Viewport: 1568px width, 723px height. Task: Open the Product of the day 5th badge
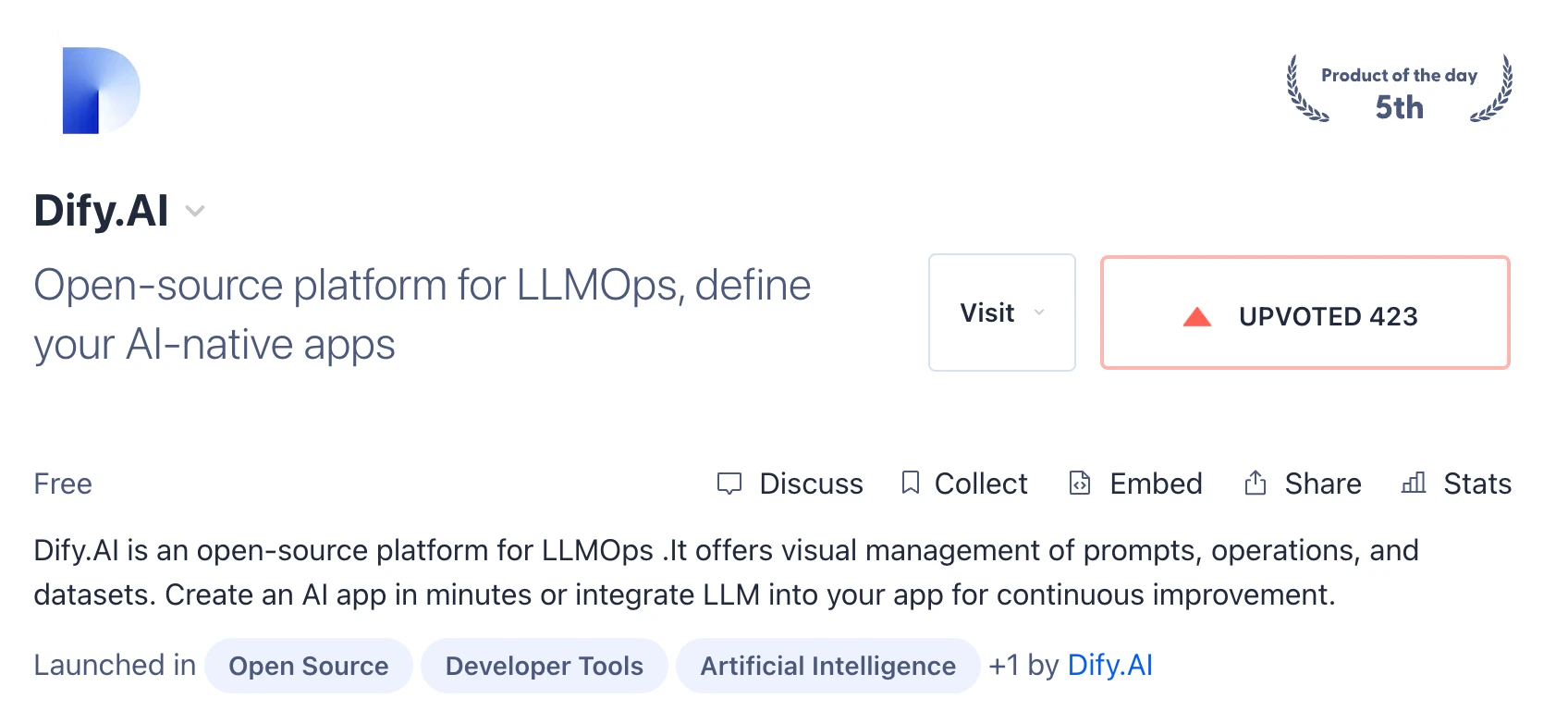(1399, 90)
